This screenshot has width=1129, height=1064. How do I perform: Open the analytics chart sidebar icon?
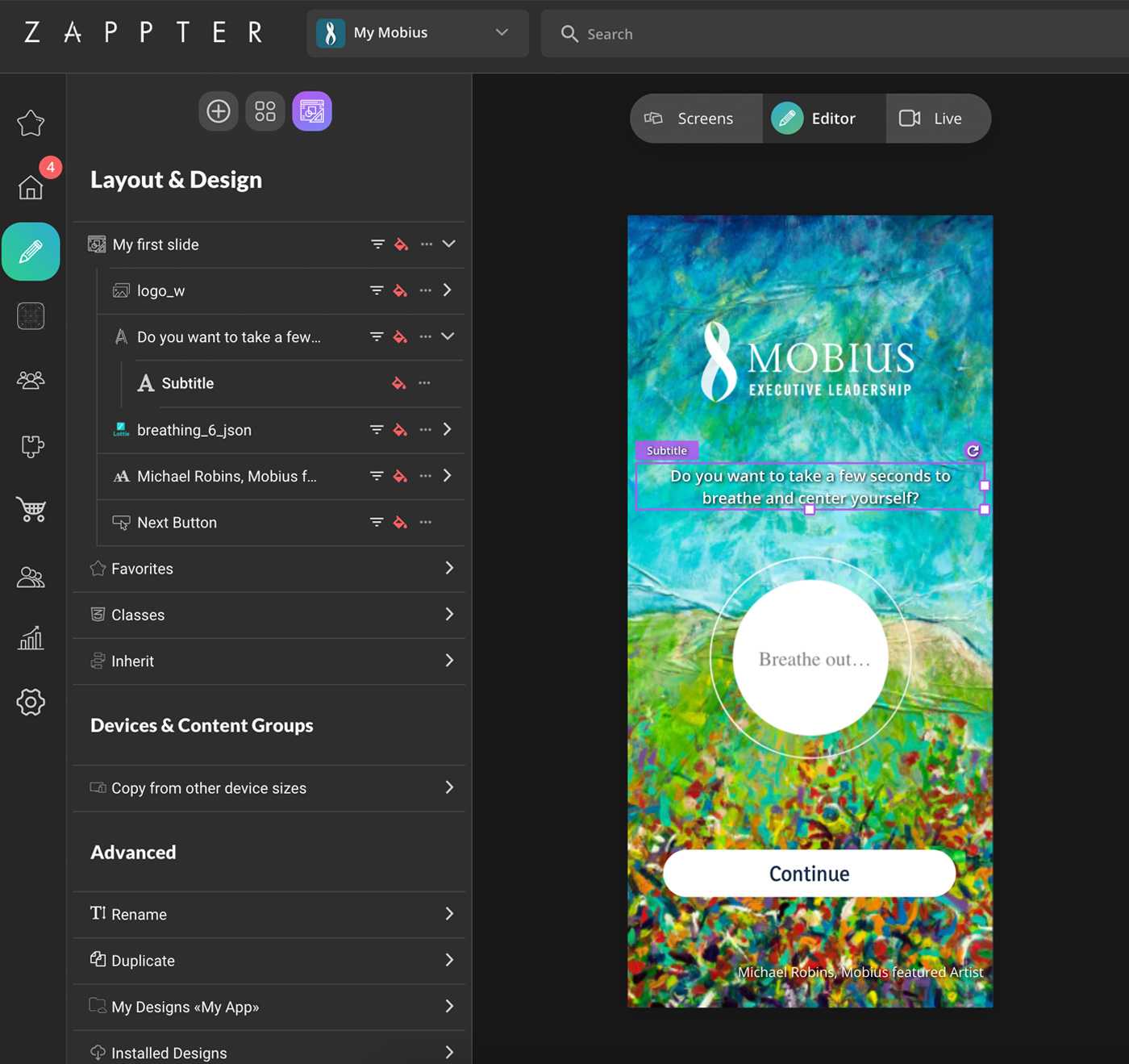point(31,638)
